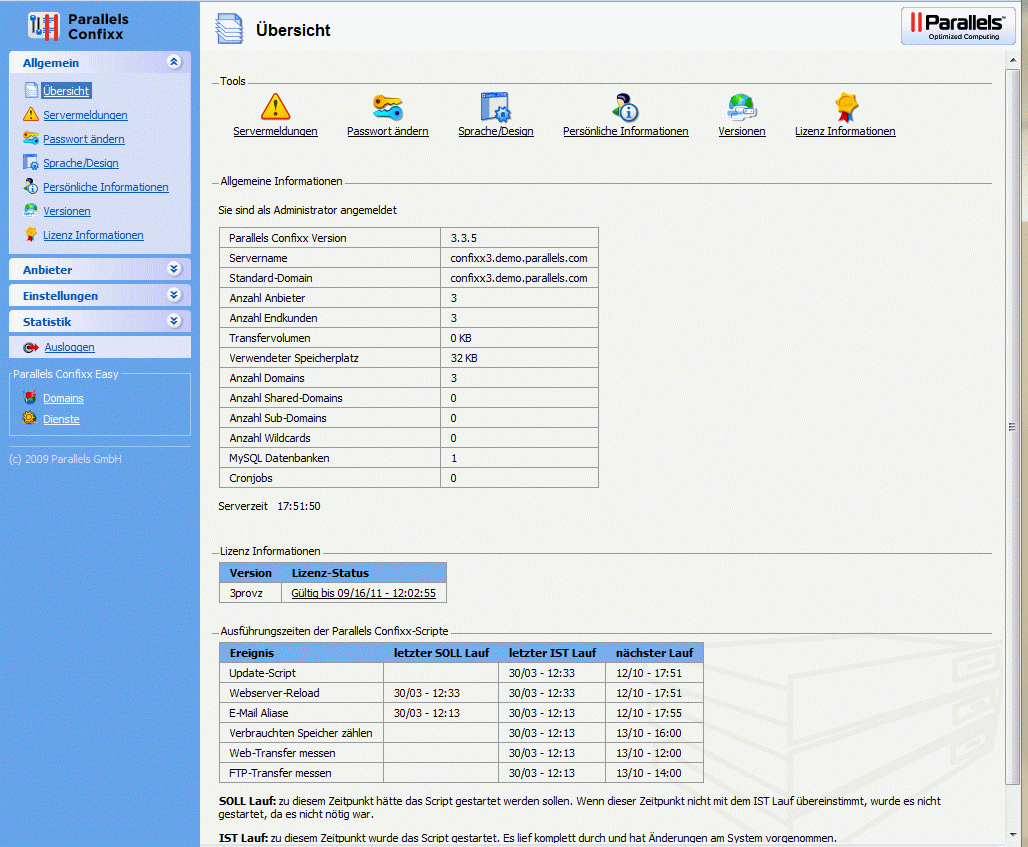Collapse the Allgemein sidebar section

pyautogui.click(x=174, y=62)
